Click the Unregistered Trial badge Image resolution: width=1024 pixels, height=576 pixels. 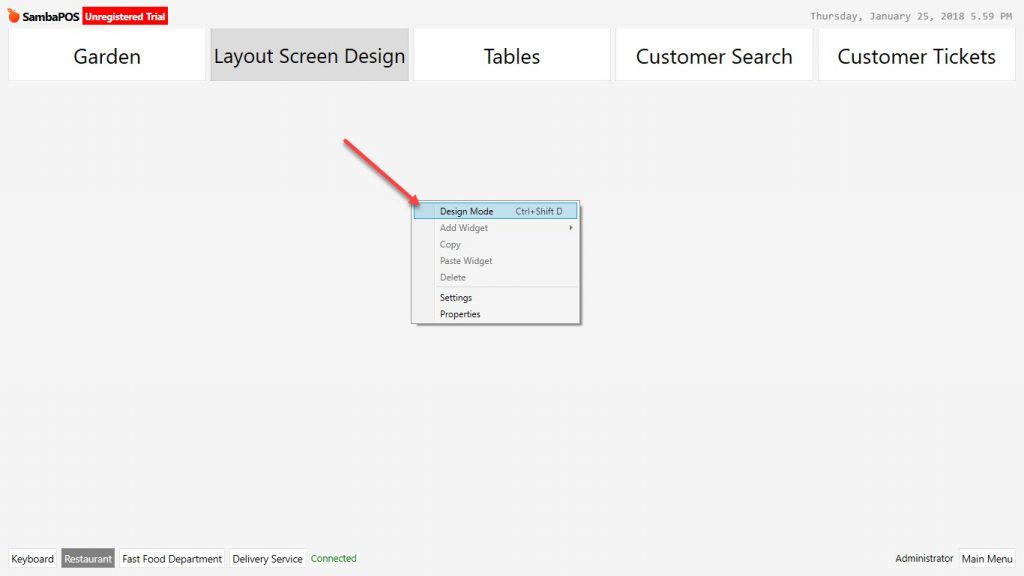[x=125, y=16]
